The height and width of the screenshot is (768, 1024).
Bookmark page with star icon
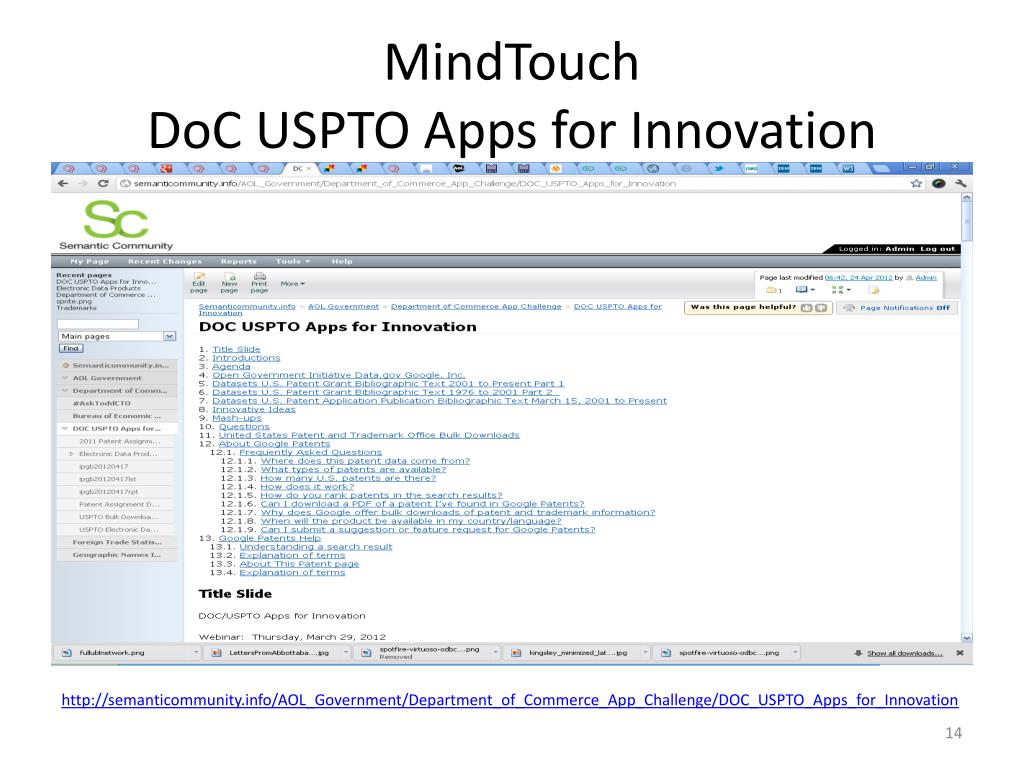tap(916, 184)
